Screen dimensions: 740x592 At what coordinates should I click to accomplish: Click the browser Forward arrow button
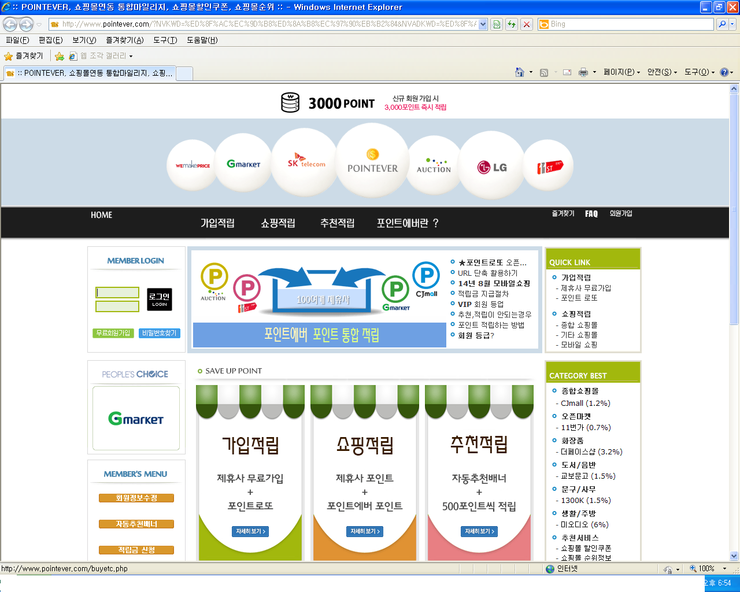(x=26, y=24)
